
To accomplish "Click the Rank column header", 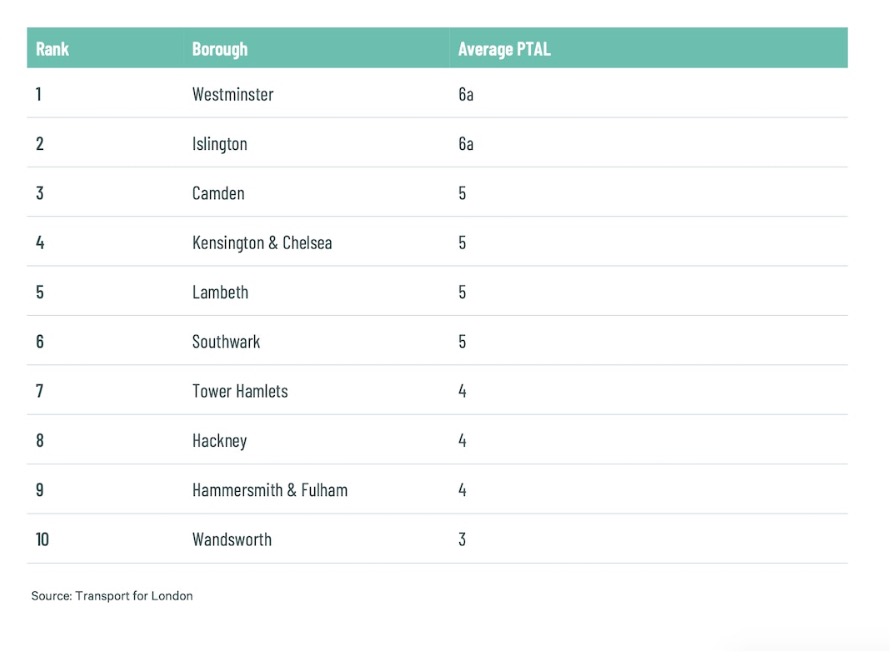I will tap(52, 49).
